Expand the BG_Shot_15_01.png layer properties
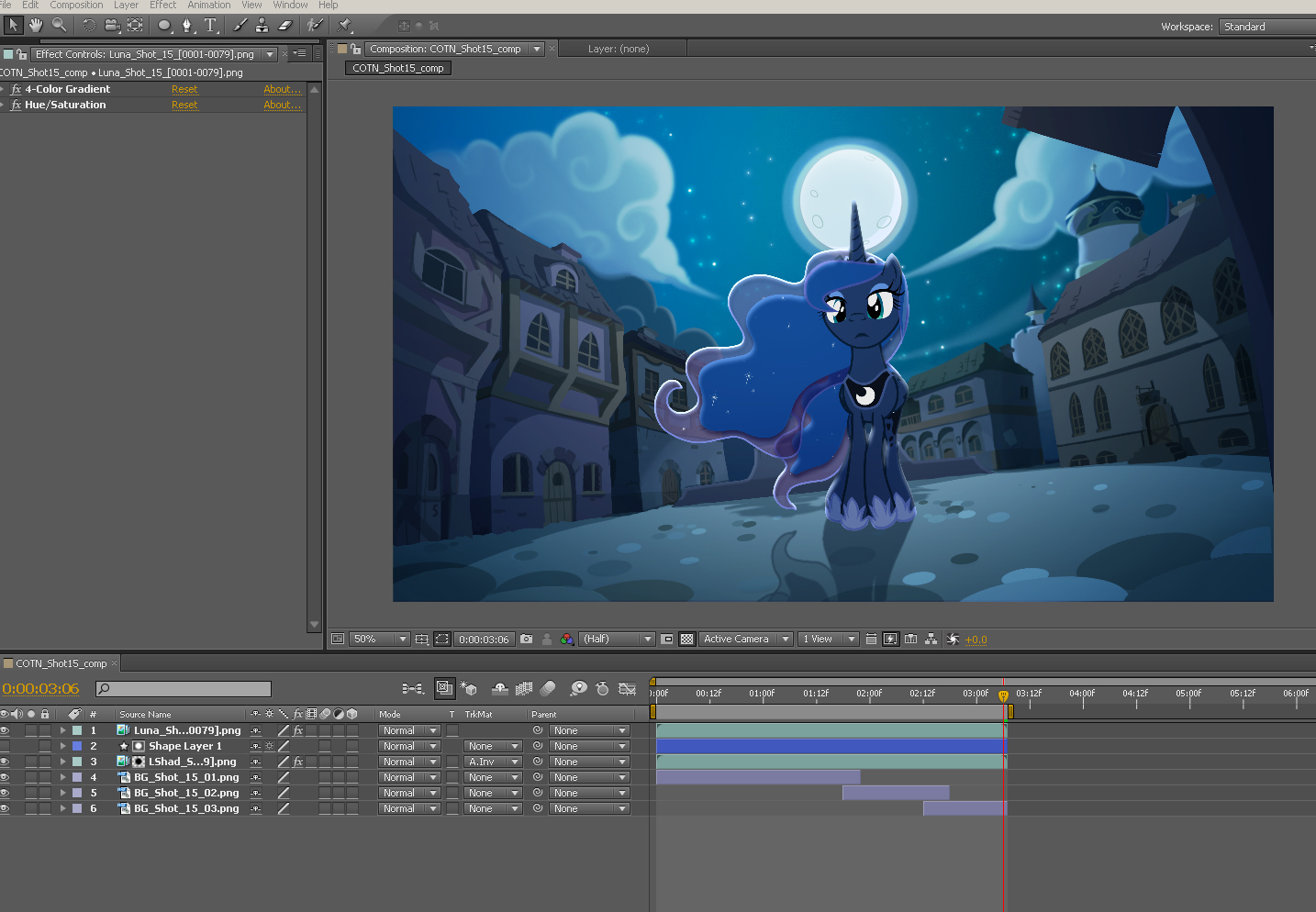 tap(62, 778)
